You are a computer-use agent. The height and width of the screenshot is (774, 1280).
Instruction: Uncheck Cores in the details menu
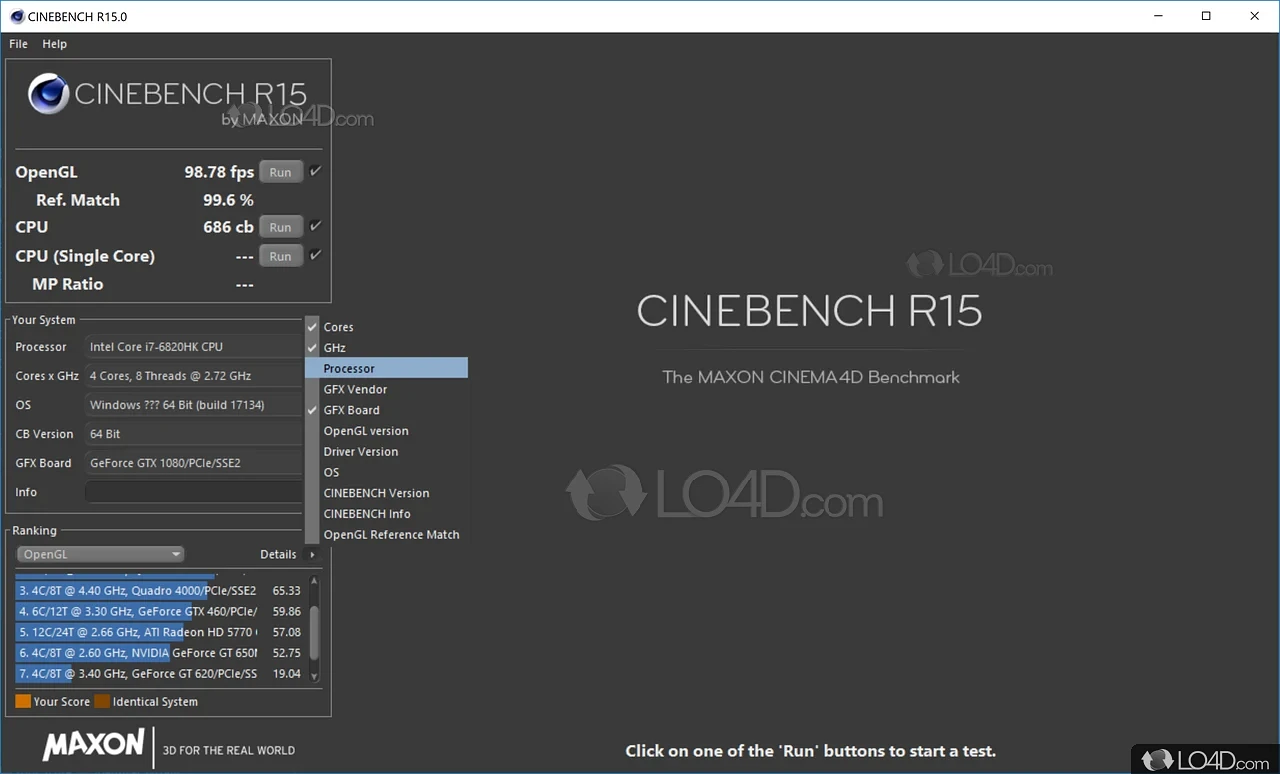(x=386, y=327)
